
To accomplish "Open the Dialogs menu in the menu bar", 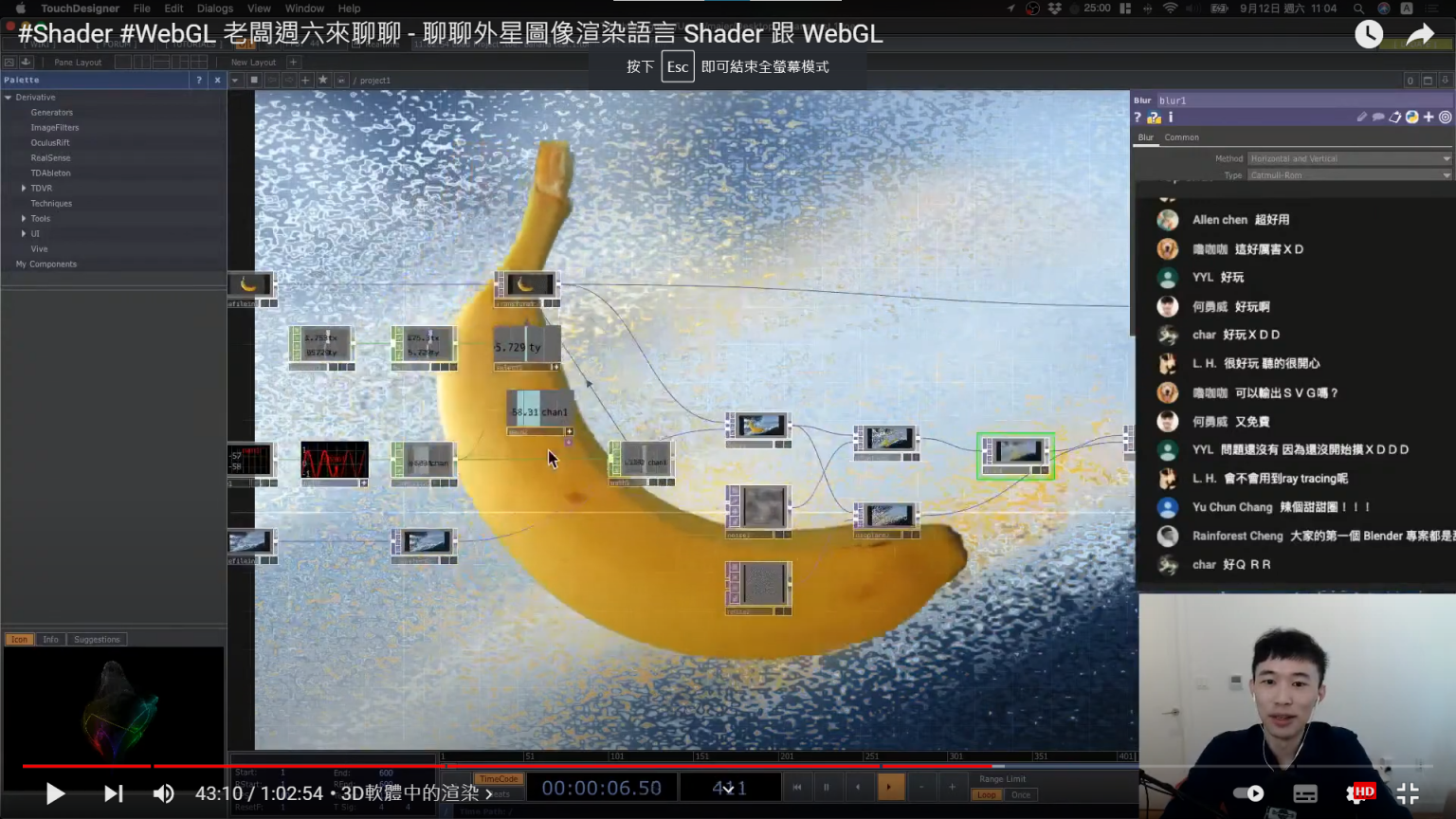I will pos(214,9).
